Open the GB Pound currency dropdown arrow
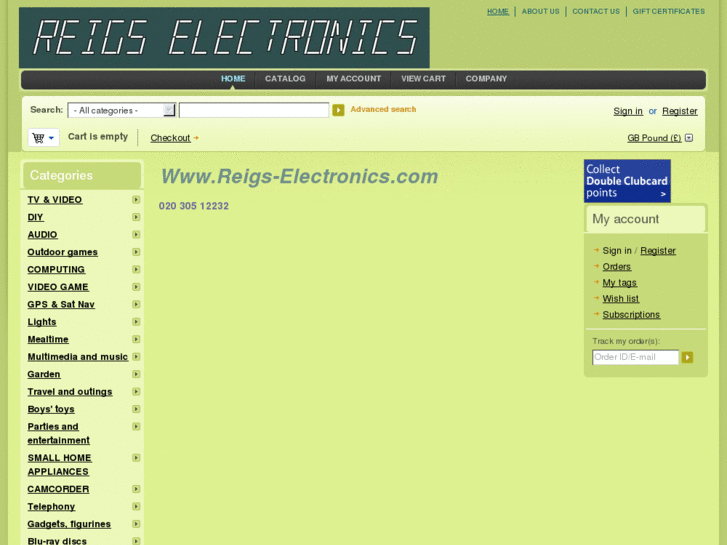The image size is (727, 545). (689, 138)
